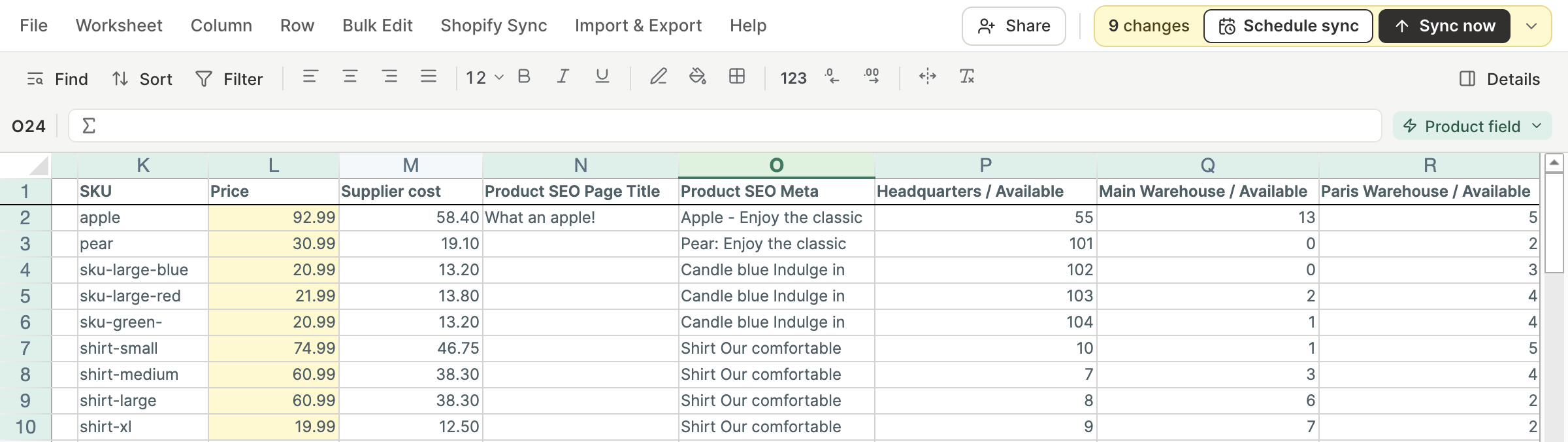Click the 'Product SEO Meta' header cell

click(x=777, y=191)
